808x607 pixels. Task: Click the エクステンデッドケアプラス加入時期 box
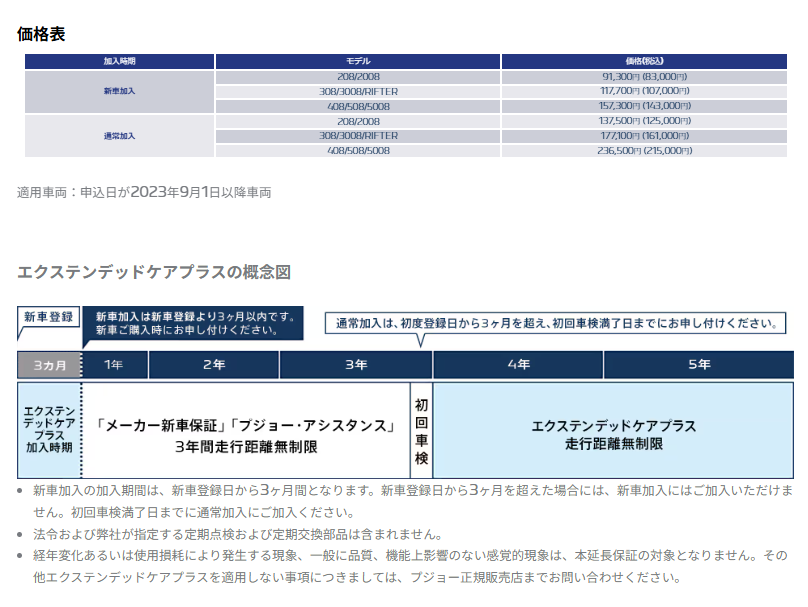pos(49,430)
